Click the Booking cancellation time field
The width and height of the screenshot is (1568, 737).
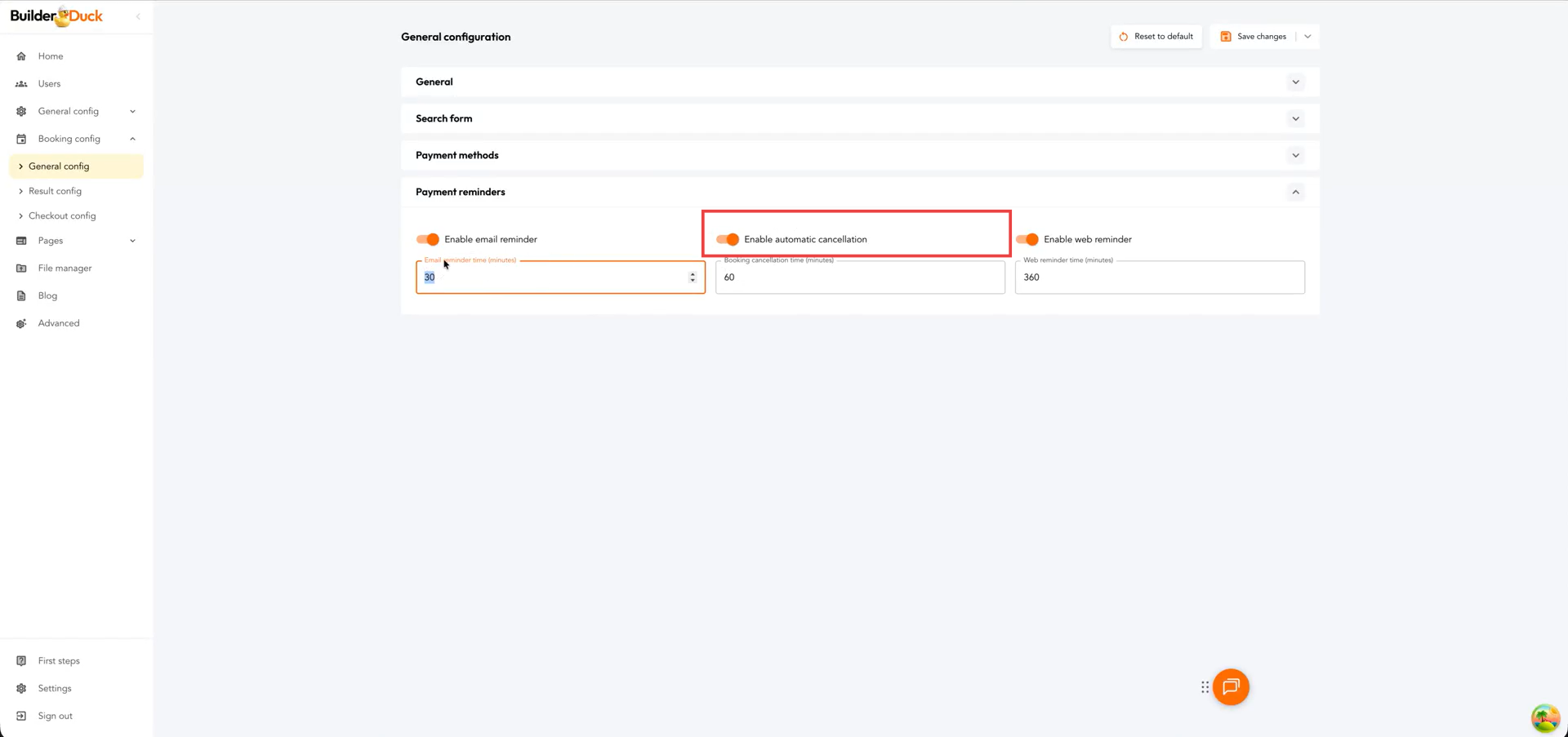[859, 277]
